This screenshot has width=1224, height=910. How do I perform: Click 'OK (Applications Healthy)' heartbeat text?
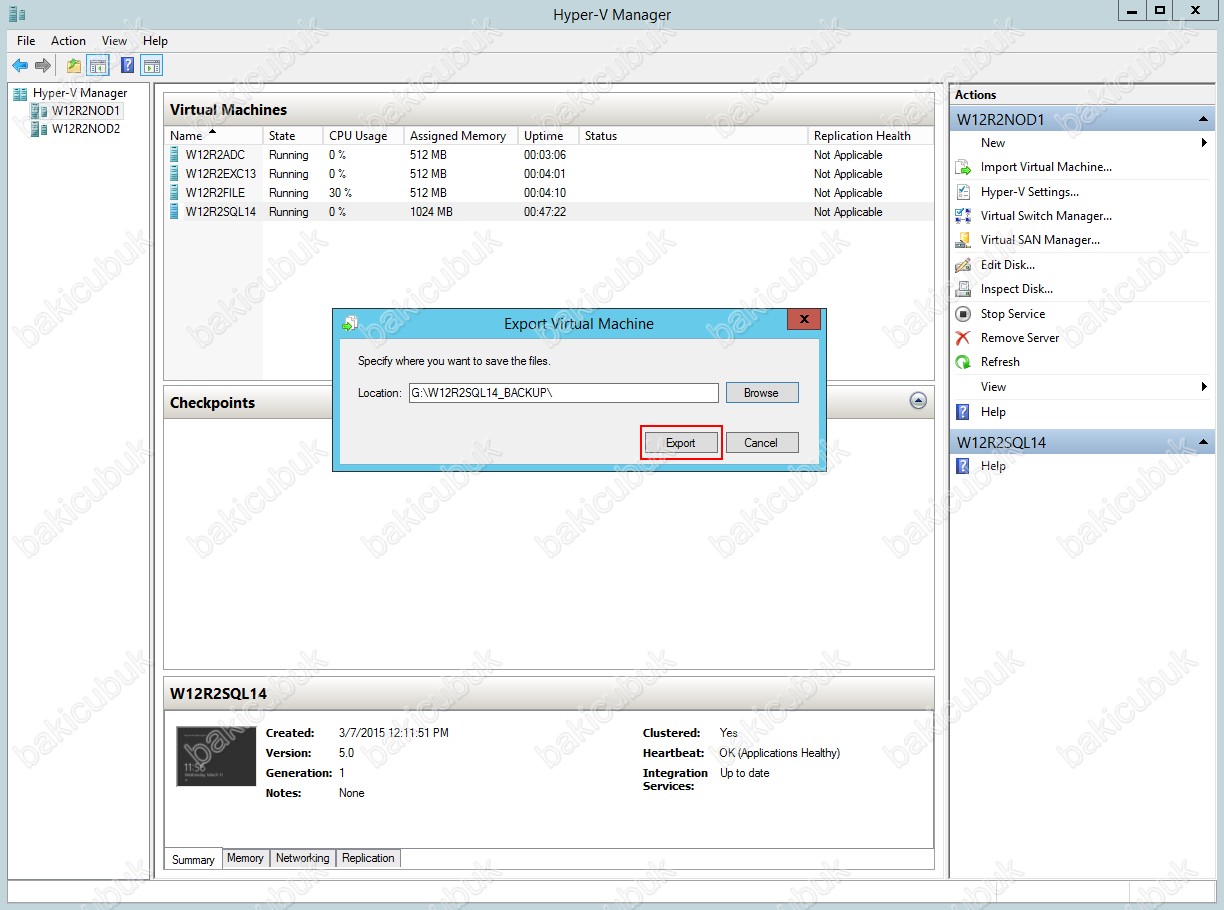(x=780, y=753)
